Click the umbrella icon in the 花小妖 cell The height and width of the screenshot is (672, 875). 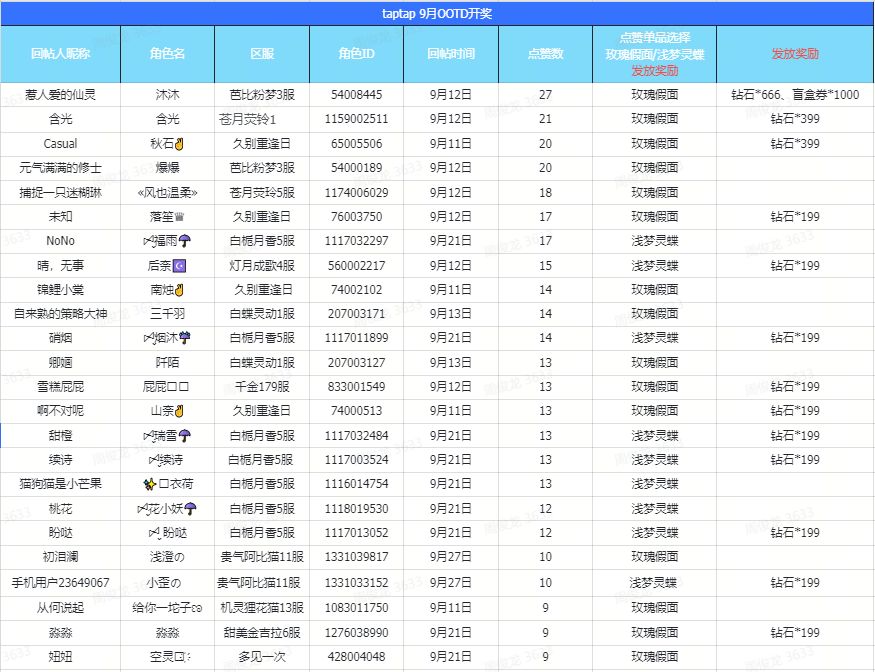pyautogui.click(x=190, y=509)
